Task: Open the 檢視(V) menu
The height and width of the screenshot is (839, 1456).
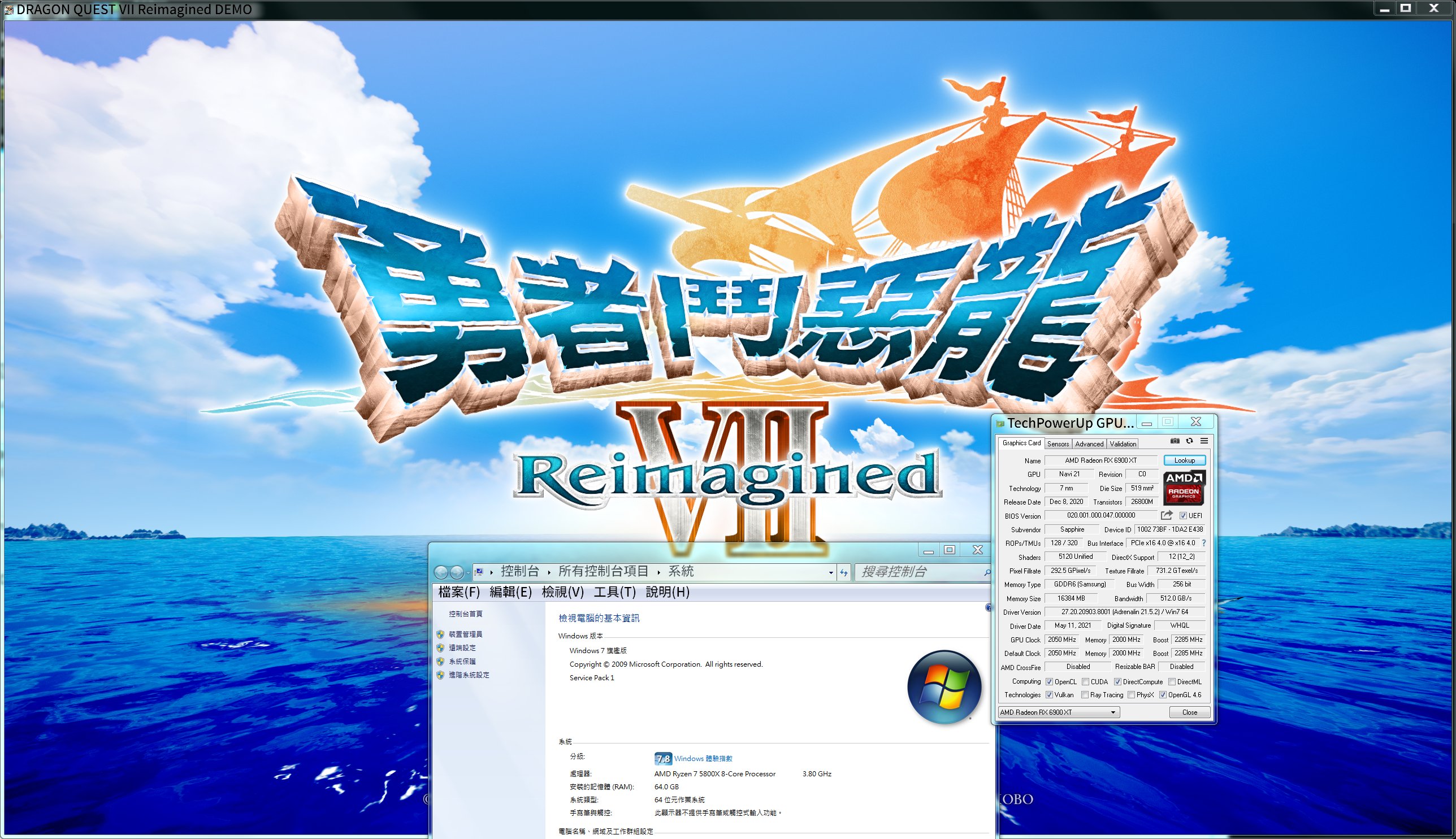Action: tap(562, 592)
